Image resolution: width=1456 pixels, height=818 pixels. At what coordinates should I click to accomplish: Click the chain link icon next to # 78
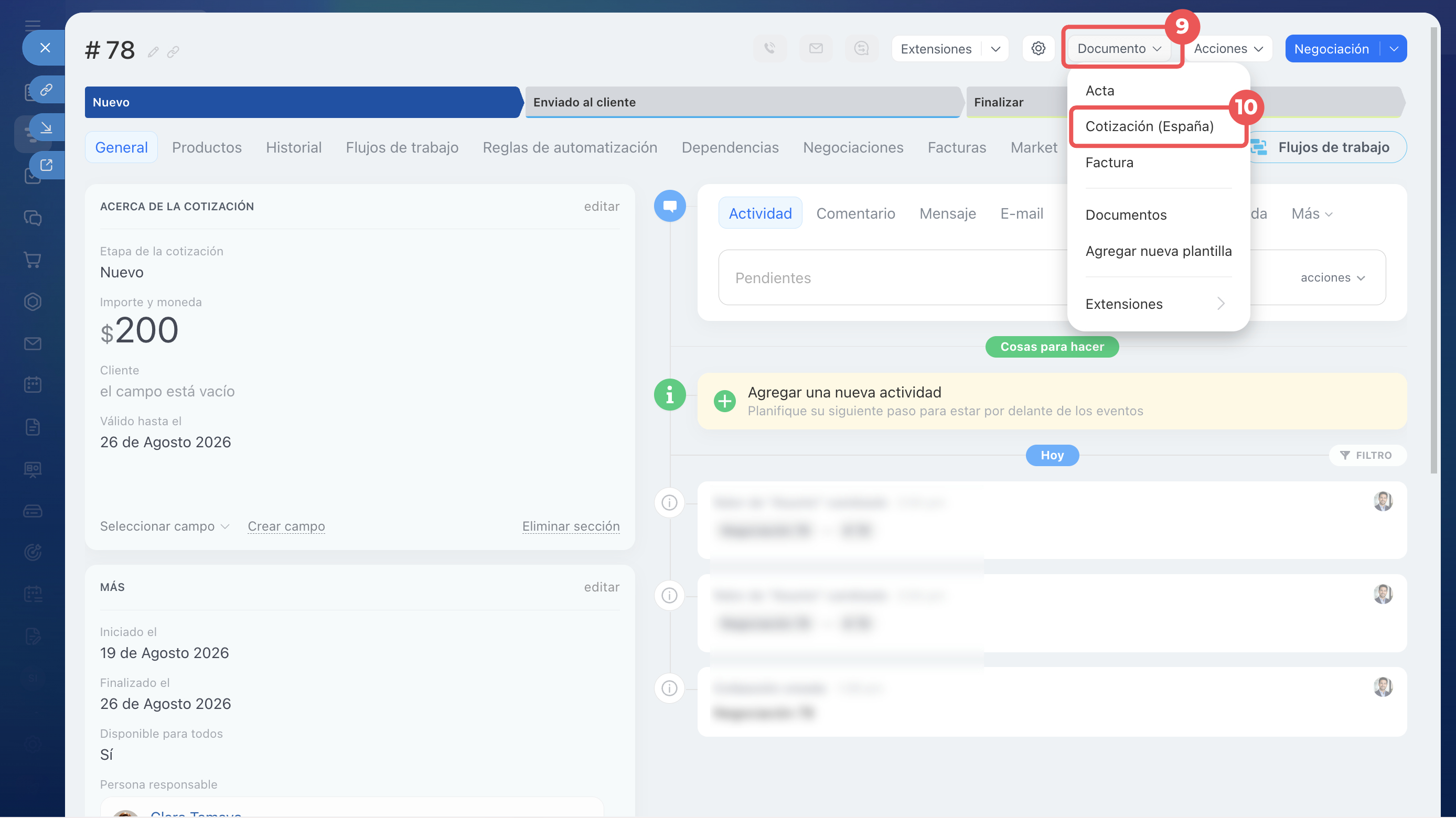pos(173,52)
